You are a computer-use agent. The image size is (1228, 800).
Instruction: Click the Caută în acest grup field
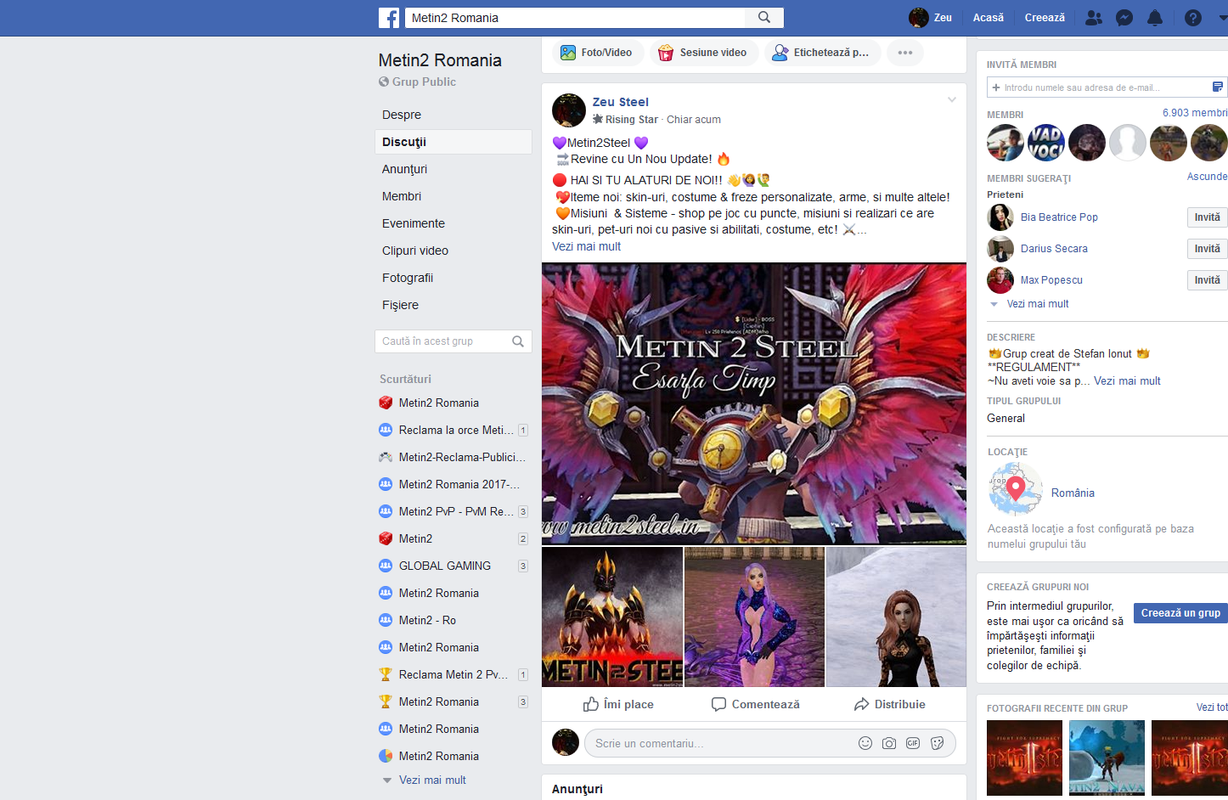pyautogui.click(x=453, y=341)
